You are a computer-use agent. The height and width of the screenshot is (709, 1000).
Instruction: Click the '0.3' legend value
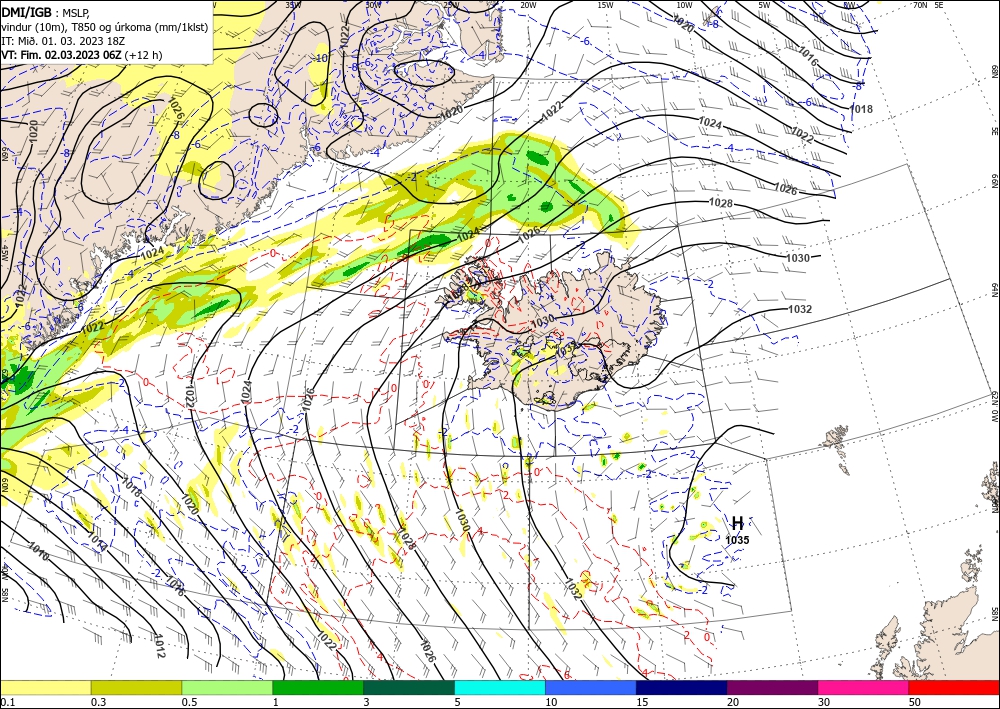[x=98, y=702]
